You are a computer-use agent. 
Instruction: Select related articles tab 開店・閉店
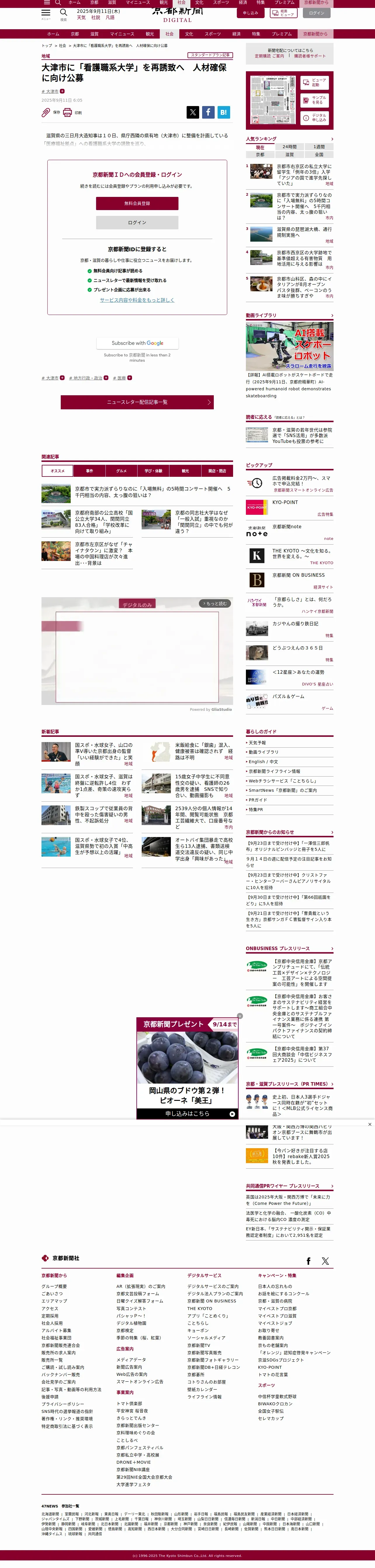tap(217, 471)
